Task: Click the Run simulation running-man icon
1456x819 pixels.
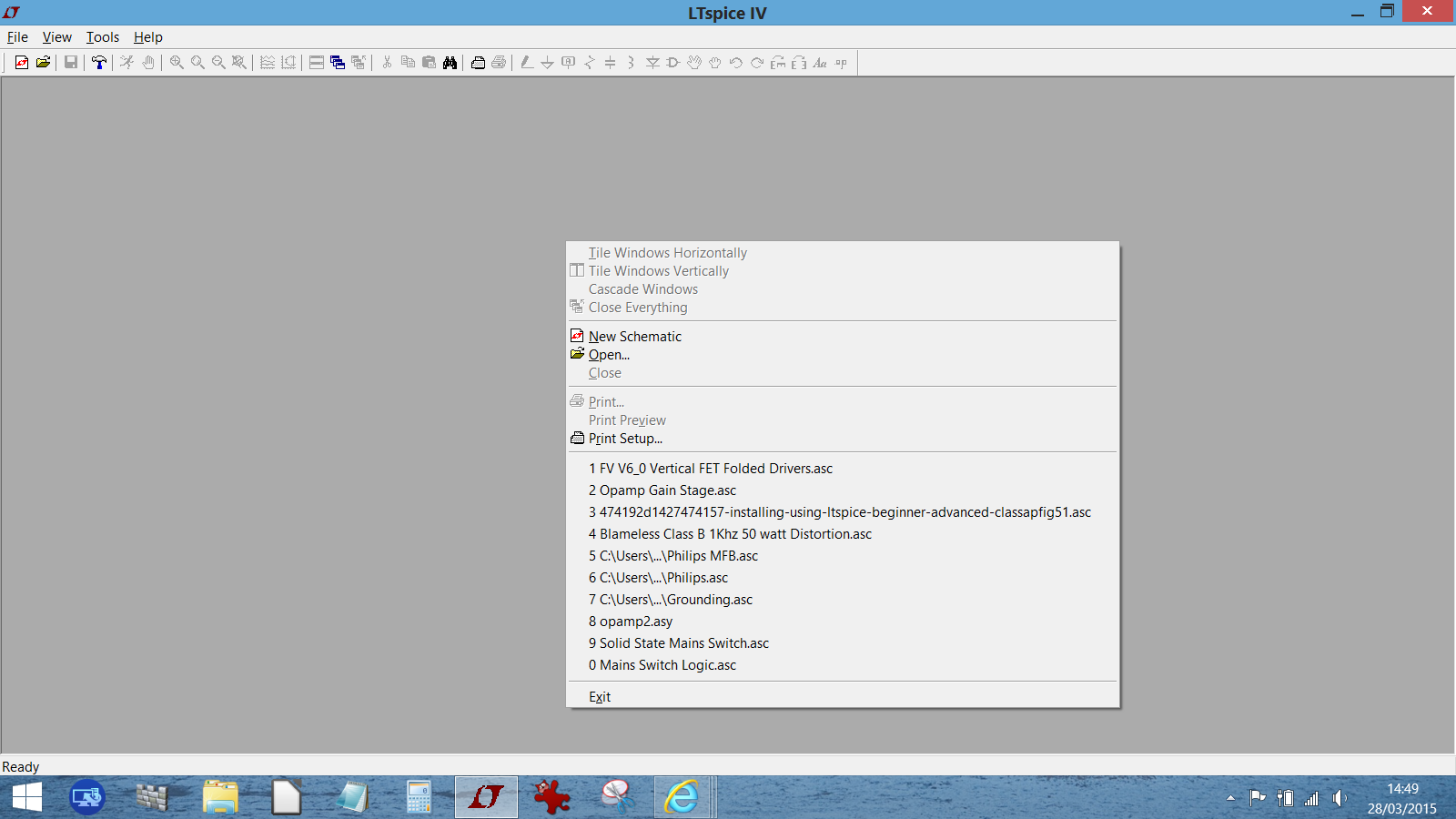Action: coord(127,63)
